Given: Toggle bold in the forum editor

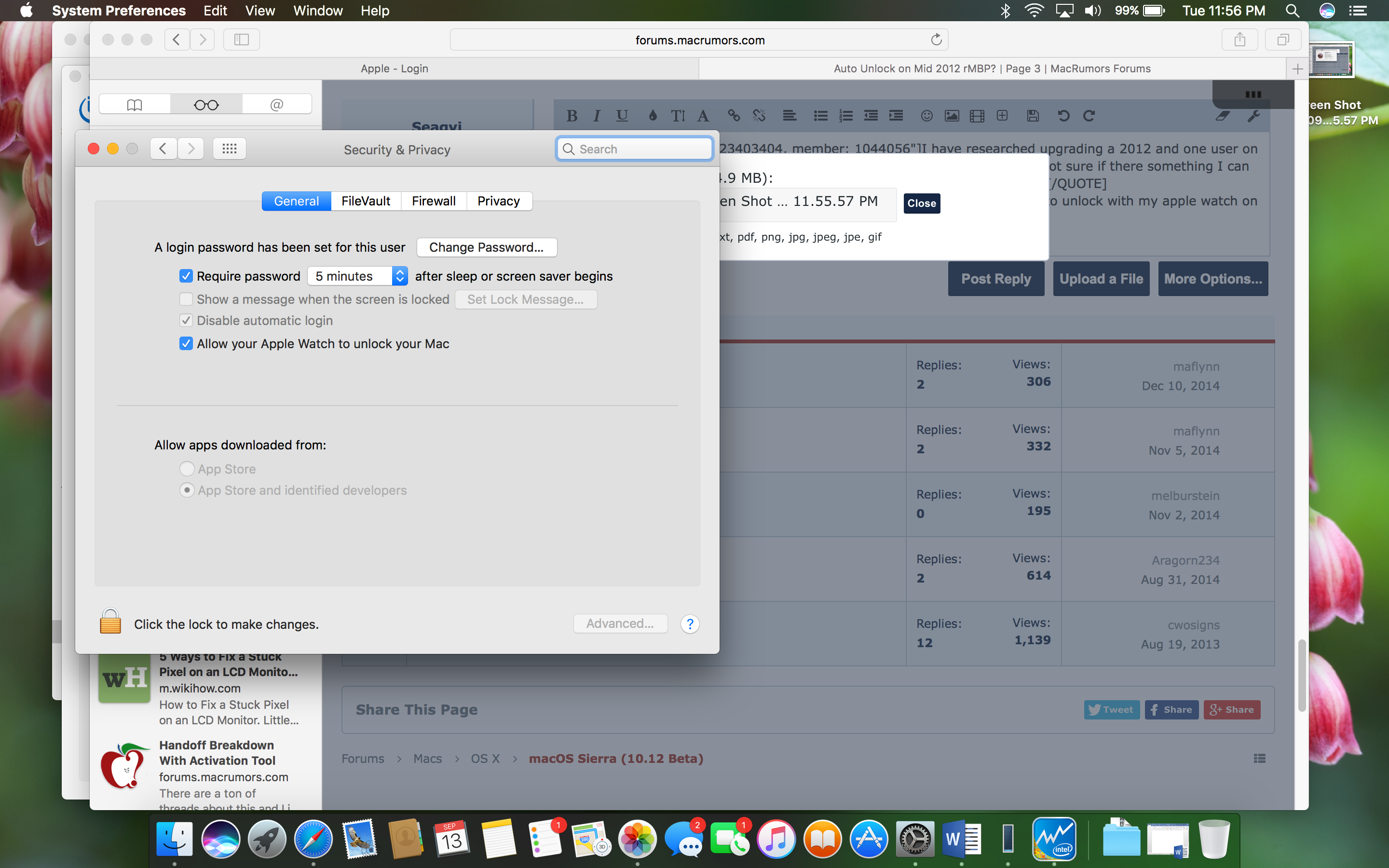Looking at the screenshot, I should tap(572, 116).
